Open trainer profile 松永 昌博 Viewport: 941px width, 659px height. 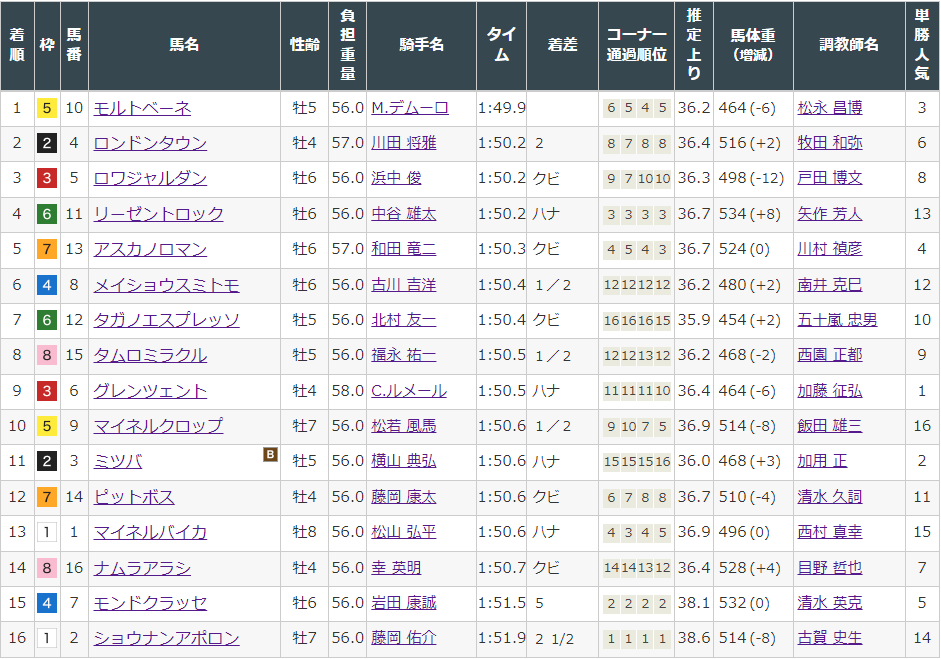coord(830,108)
